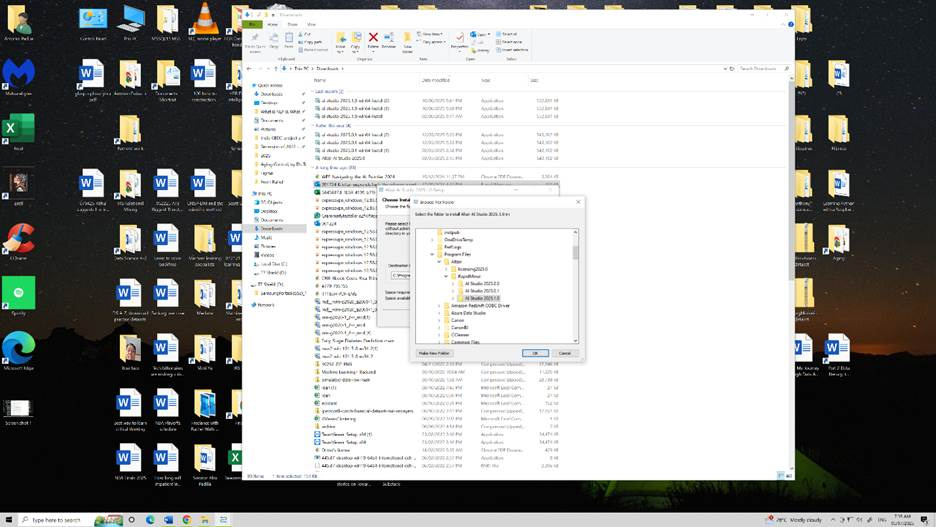This screenshot has height=527, width=936.
Task: Click the New folder ribbon icon
Action: 408,42
